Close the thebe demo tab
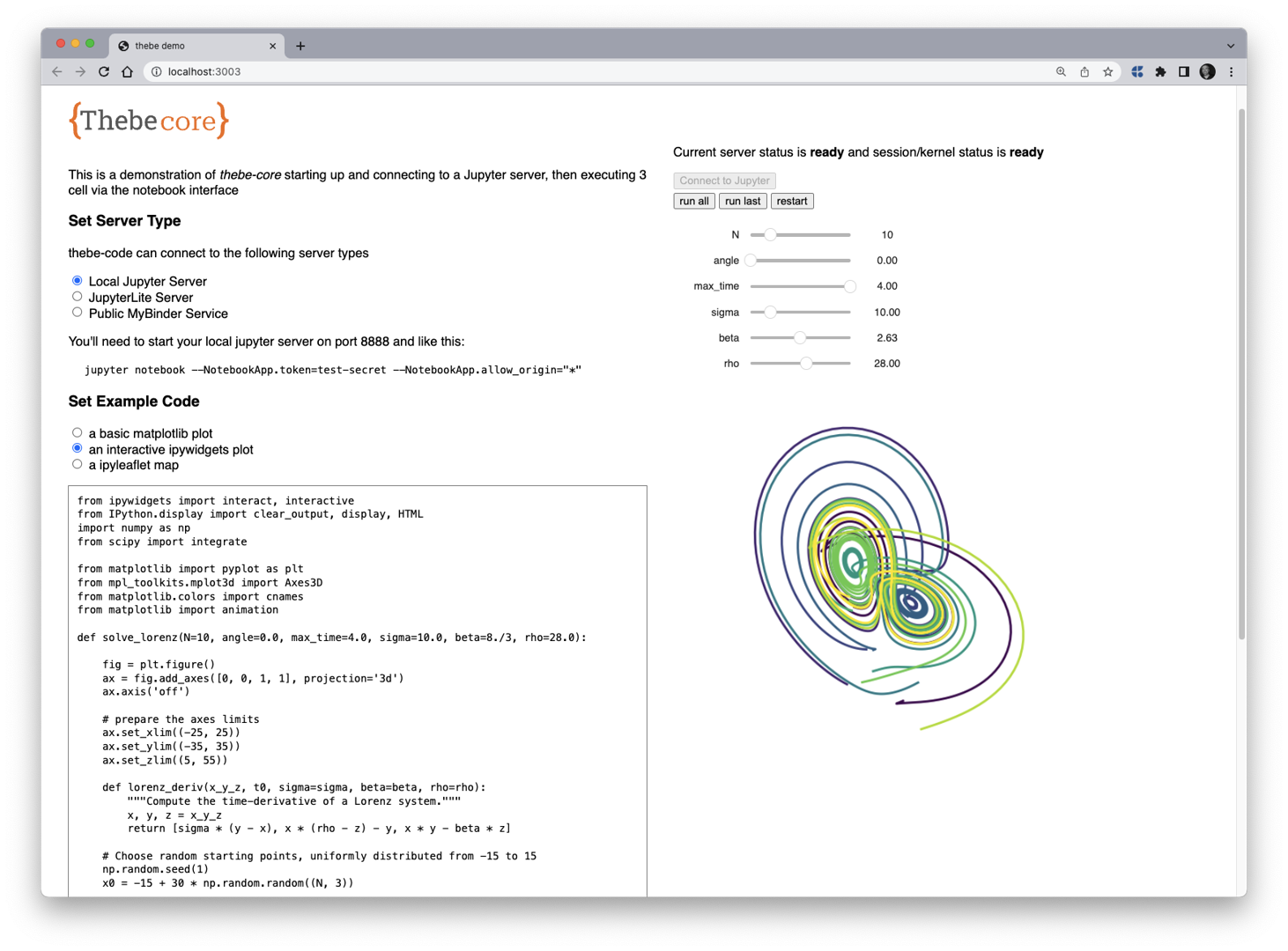This screenshot has width=1288, height=951. pos(272,46)
